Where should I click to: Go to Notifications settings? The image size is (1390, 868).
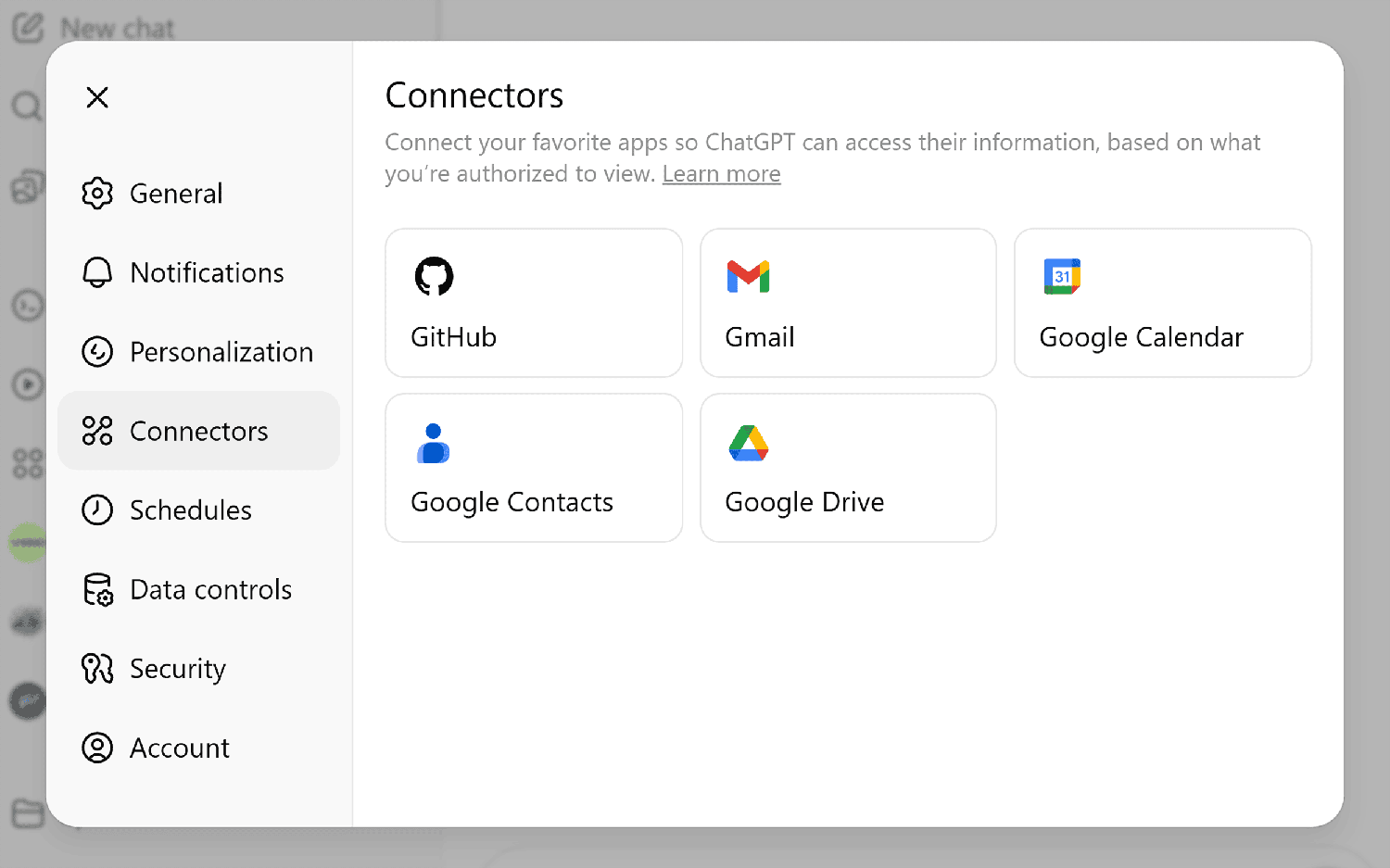[x=198, y=272]
